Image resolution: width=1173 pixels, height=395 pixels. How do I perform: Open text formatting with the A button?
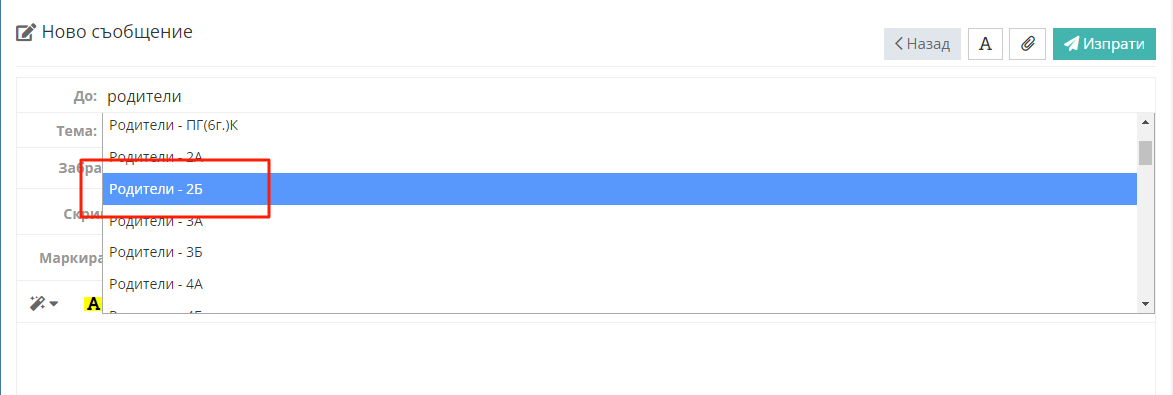pyautogui.click(x=985, y=44)
